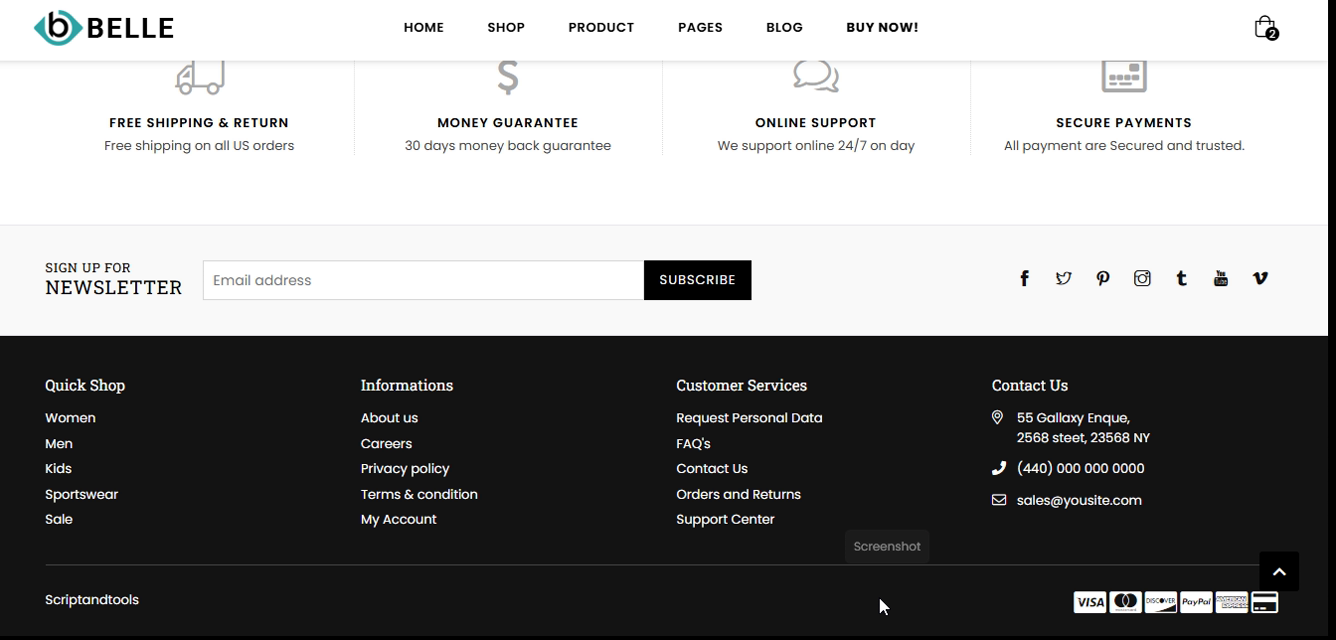1336x640 pixels.
Task: Click the Facebook social icon
Action: (1024, 279)
